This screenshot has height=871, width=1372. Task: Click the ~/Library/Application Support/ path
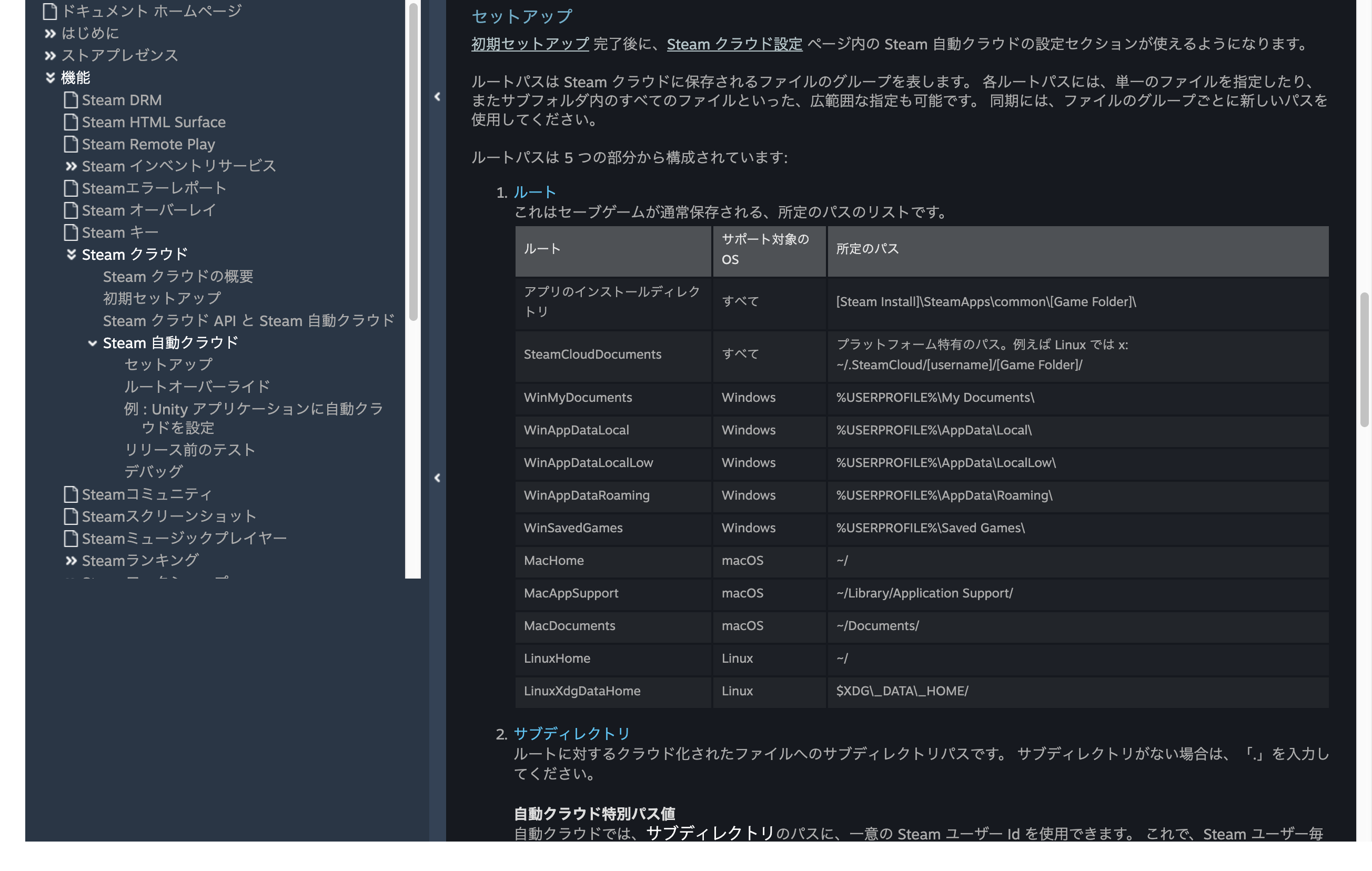pos(924,594)
